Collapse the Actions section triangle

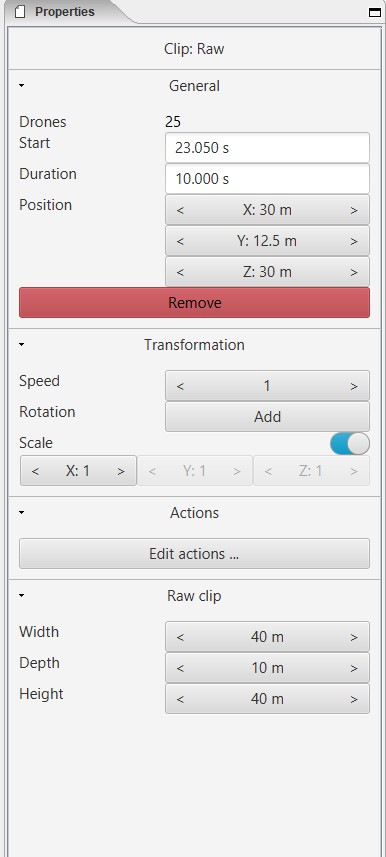coord(21,512)
